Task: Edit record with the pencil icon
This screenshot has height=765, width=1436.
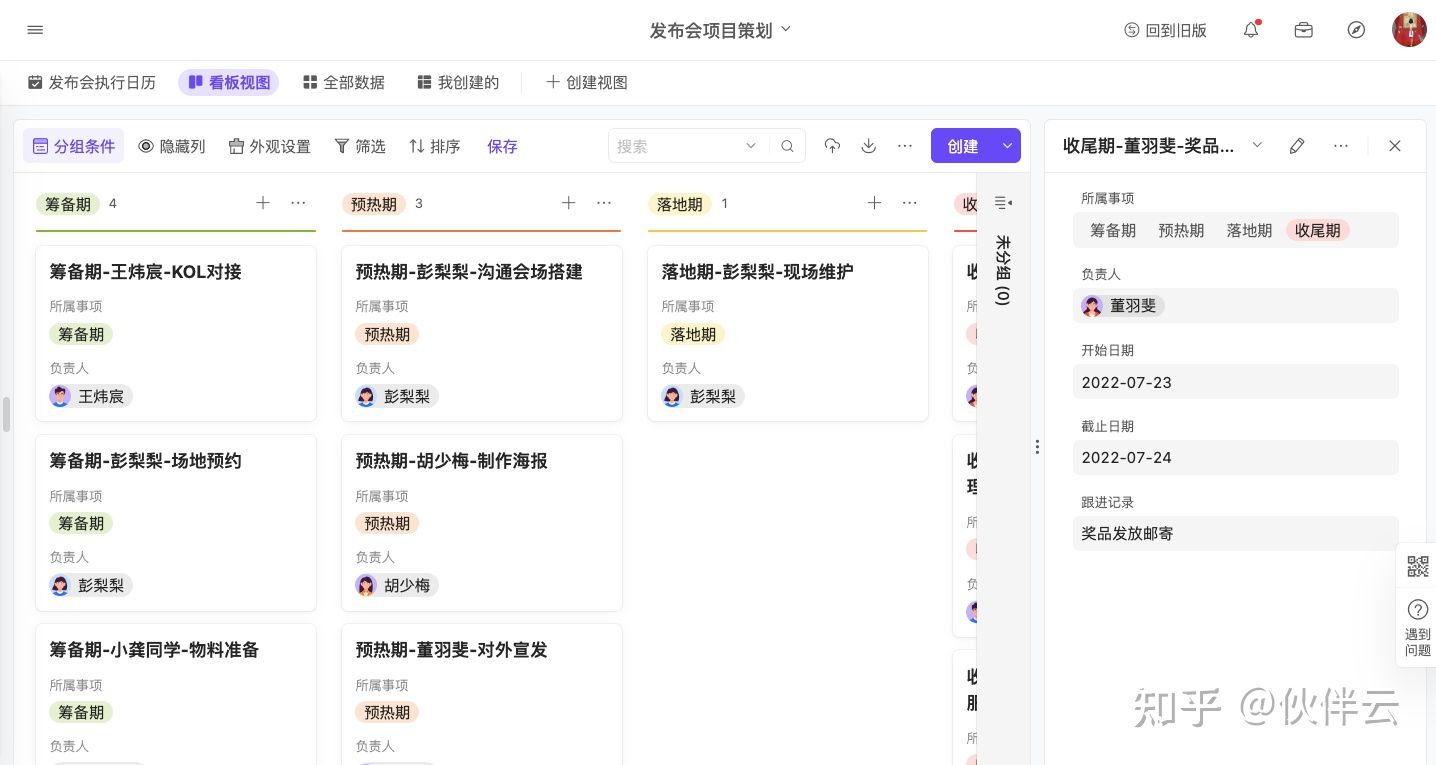Action: pos(1297,146)
